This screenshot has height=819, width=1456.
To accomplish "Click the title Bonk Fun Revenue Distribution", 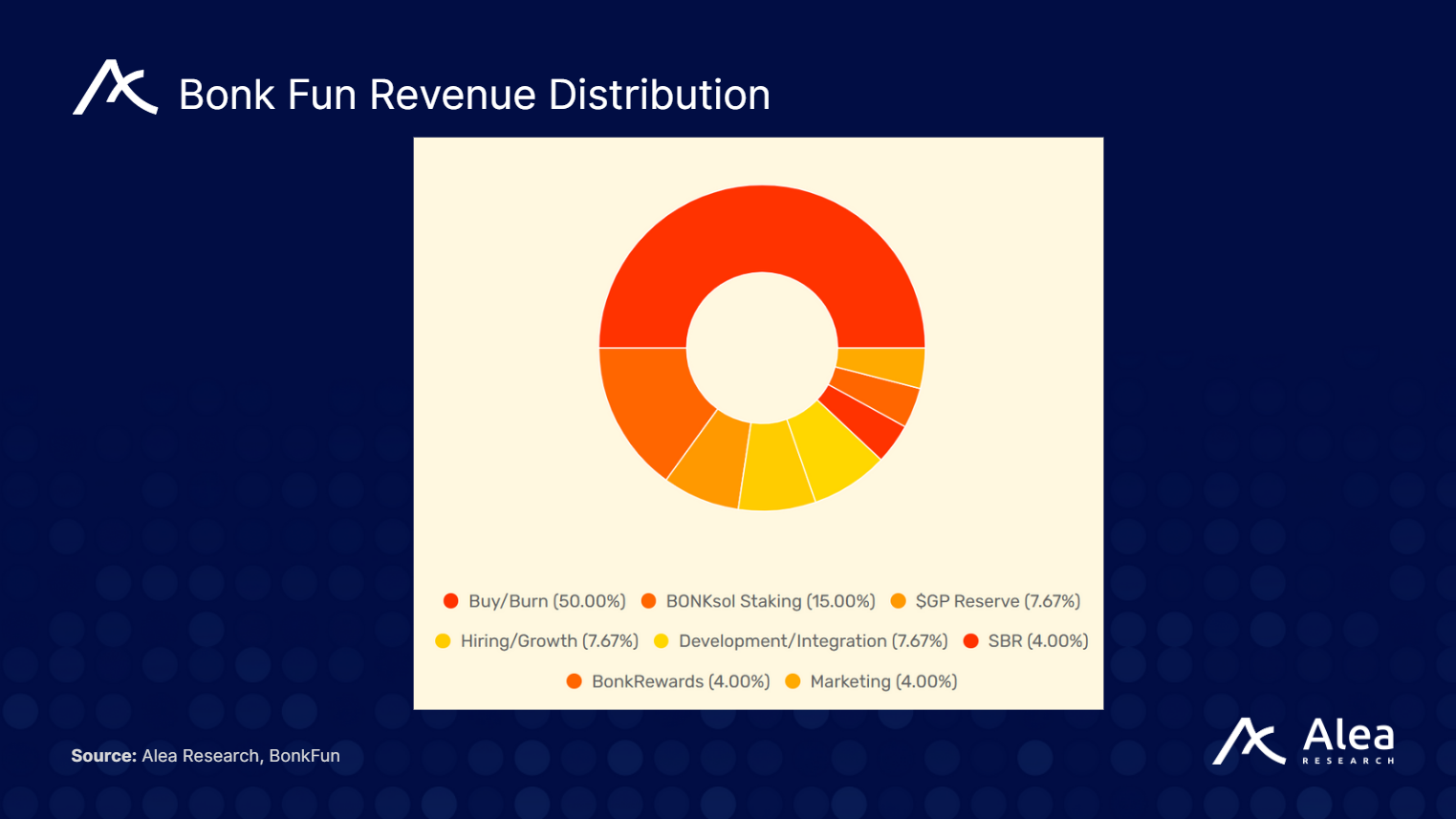I will click(x=472, y=95).
